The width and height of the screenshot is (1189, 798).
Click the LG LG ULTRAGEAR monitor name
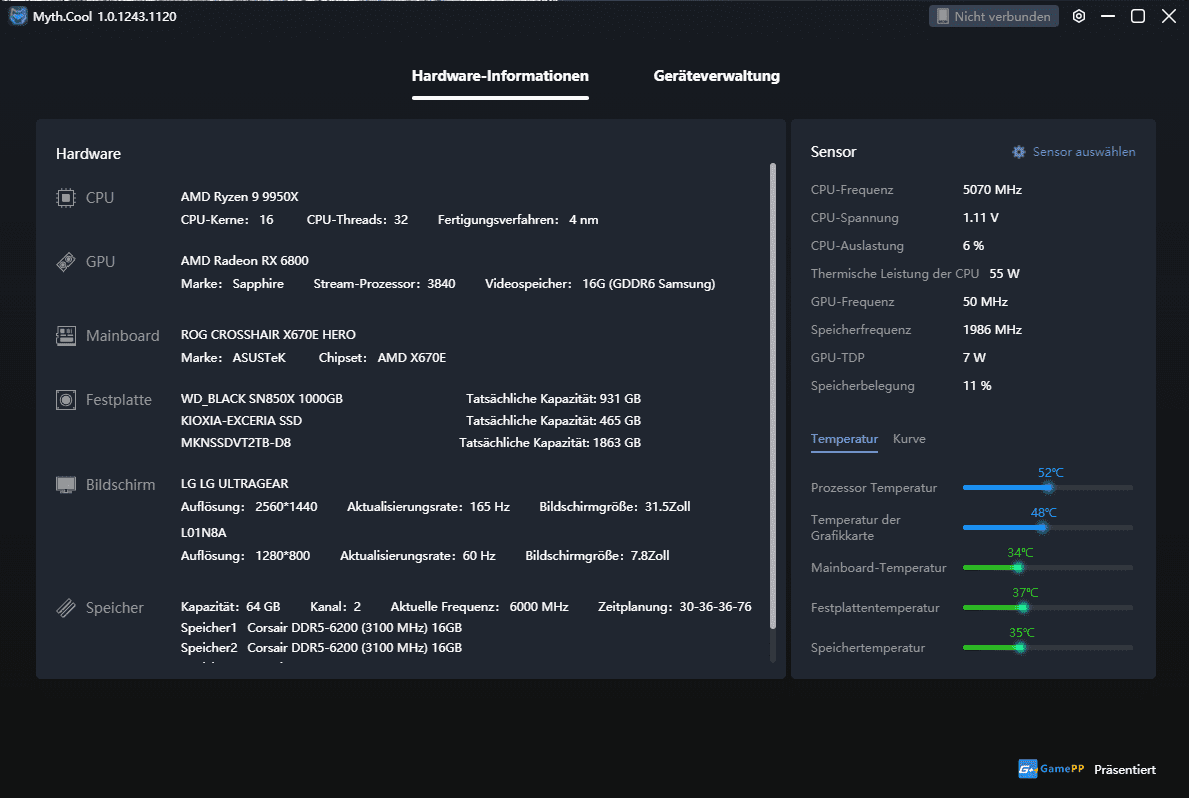[x=234, y=483]
